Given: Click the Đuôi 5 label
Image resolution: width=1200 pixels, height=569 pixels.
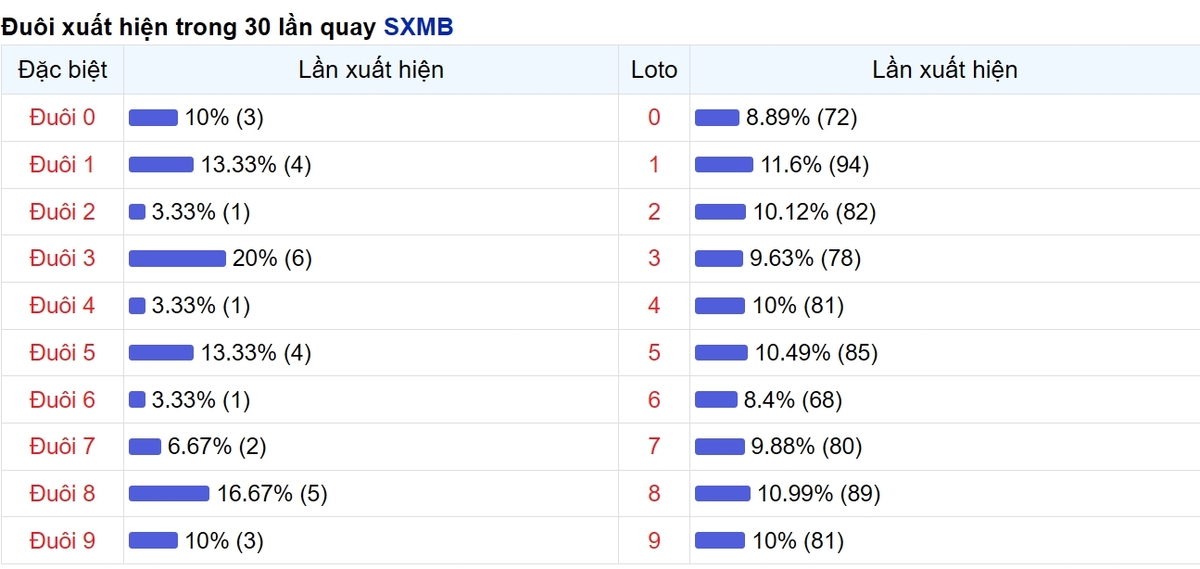Looking at the screenshot, I should (x=62, y=353).
